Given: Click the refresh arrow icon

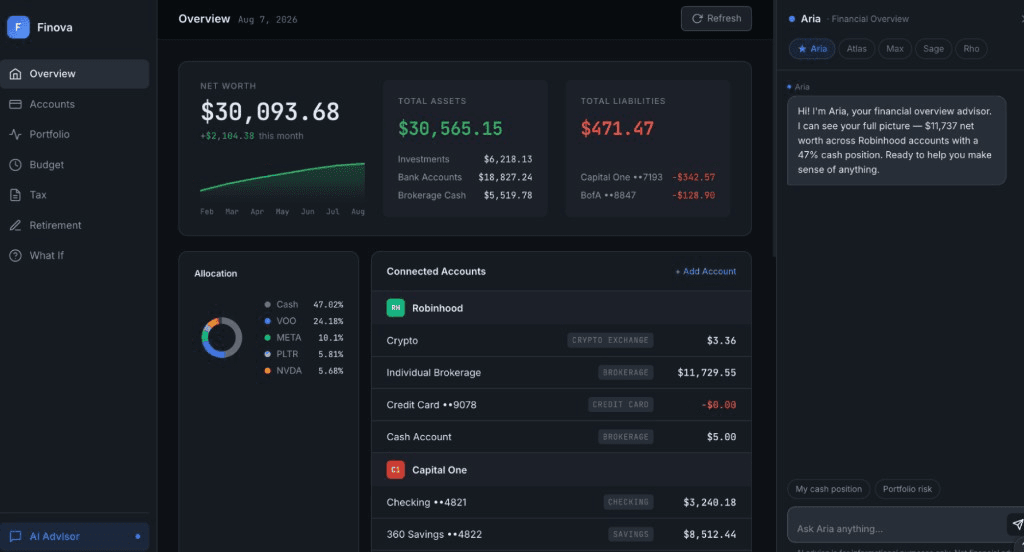Looking at the screenshot, I should coord(697,19).
